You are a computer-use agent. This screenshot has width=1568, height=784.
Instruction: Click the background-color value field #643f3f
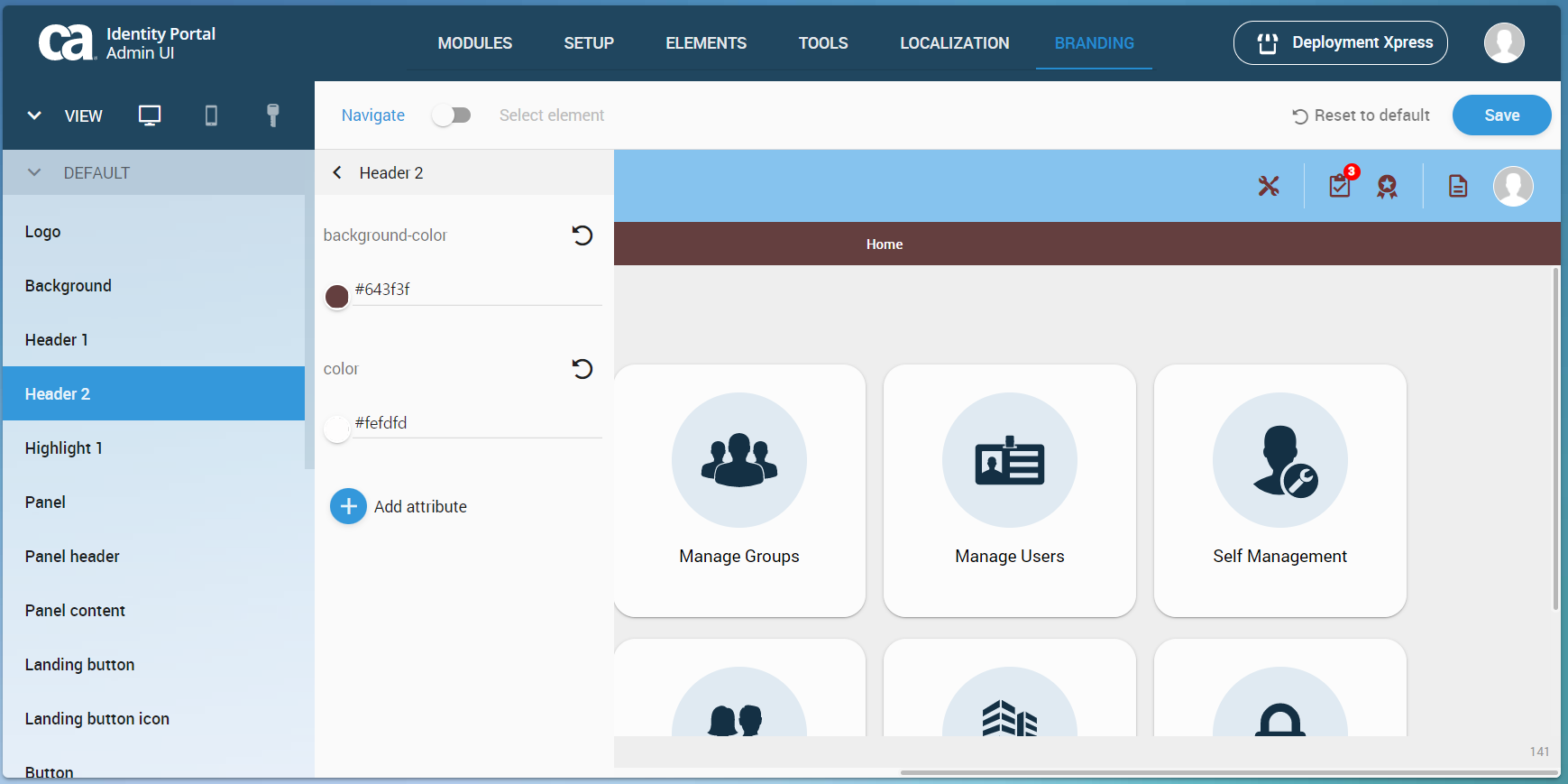click(x=477, y=290)
